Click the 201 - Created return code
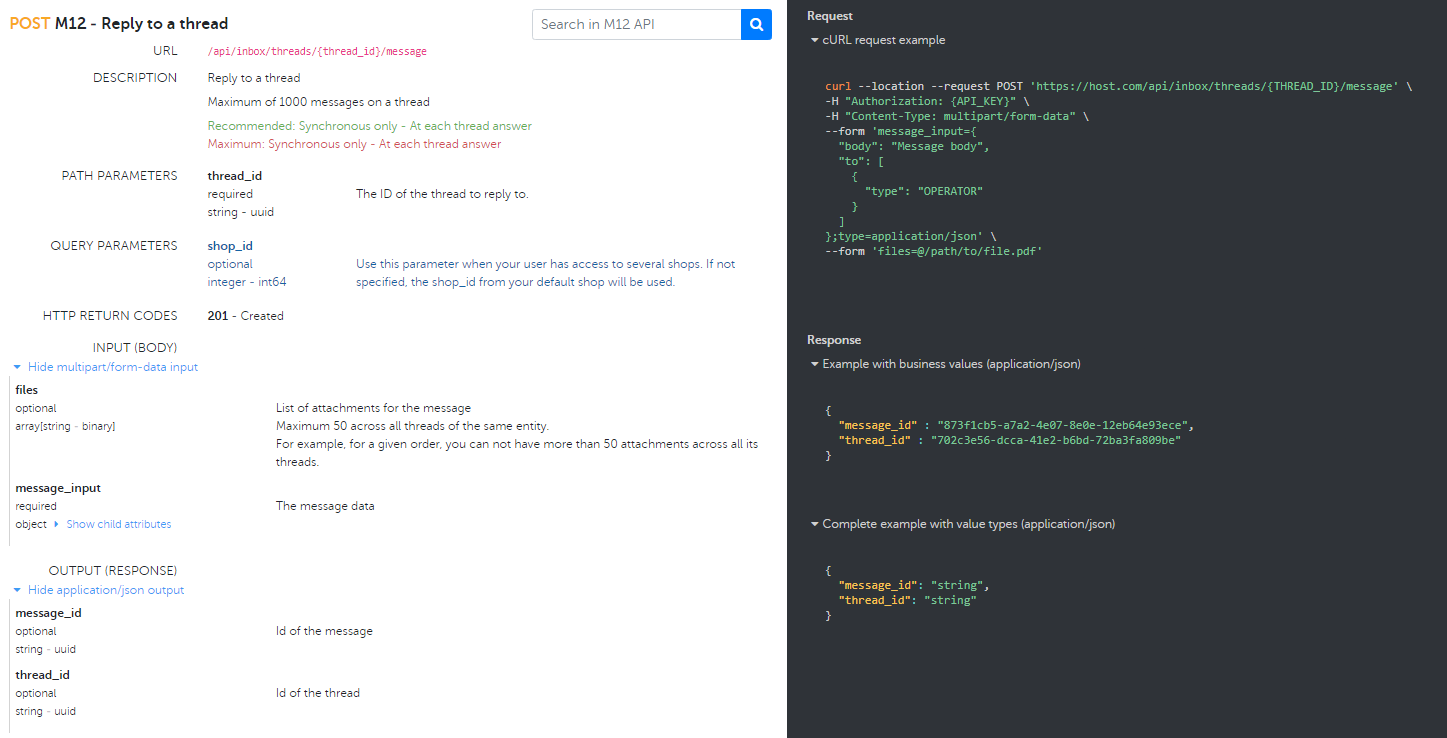Viewport: 1447px width, 738px height. [x=246, y=316]
